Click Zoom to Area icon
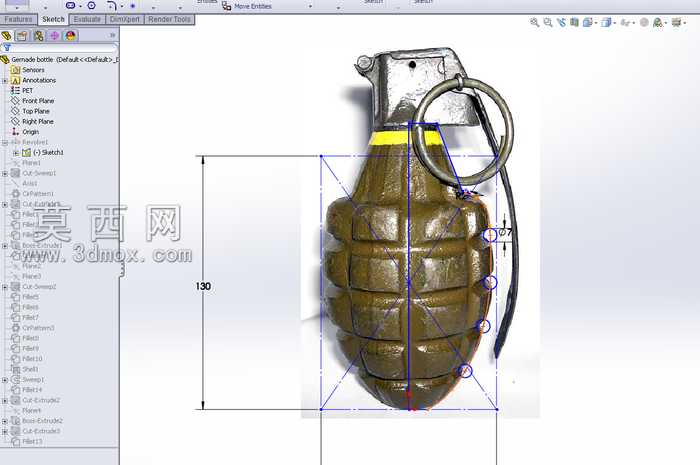 [x=548, y=22]
